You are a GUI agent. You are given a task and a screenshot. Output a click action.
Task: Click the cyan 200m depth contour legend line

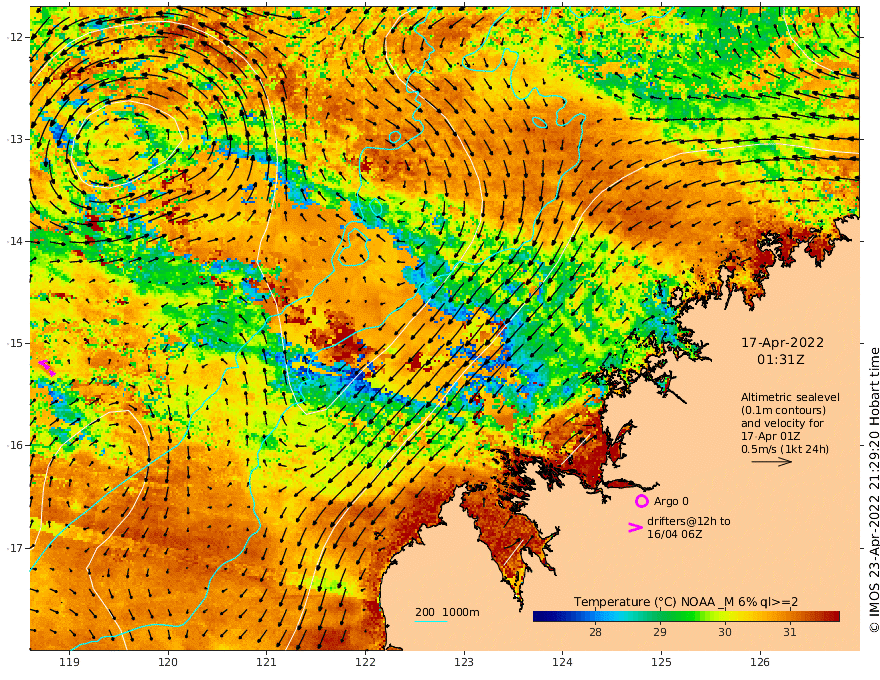tap(431, 621)
